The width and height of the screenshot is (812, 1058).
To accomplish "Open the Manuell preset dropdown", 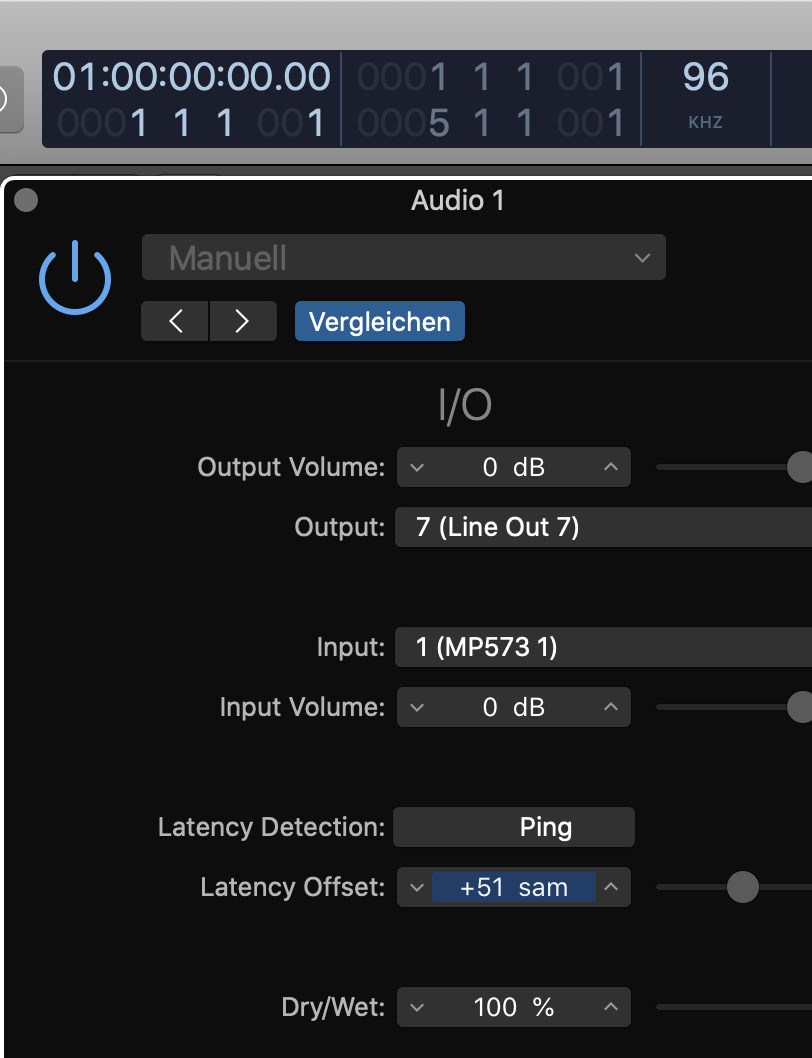I will pyautogui.click(x=404, y=257).
